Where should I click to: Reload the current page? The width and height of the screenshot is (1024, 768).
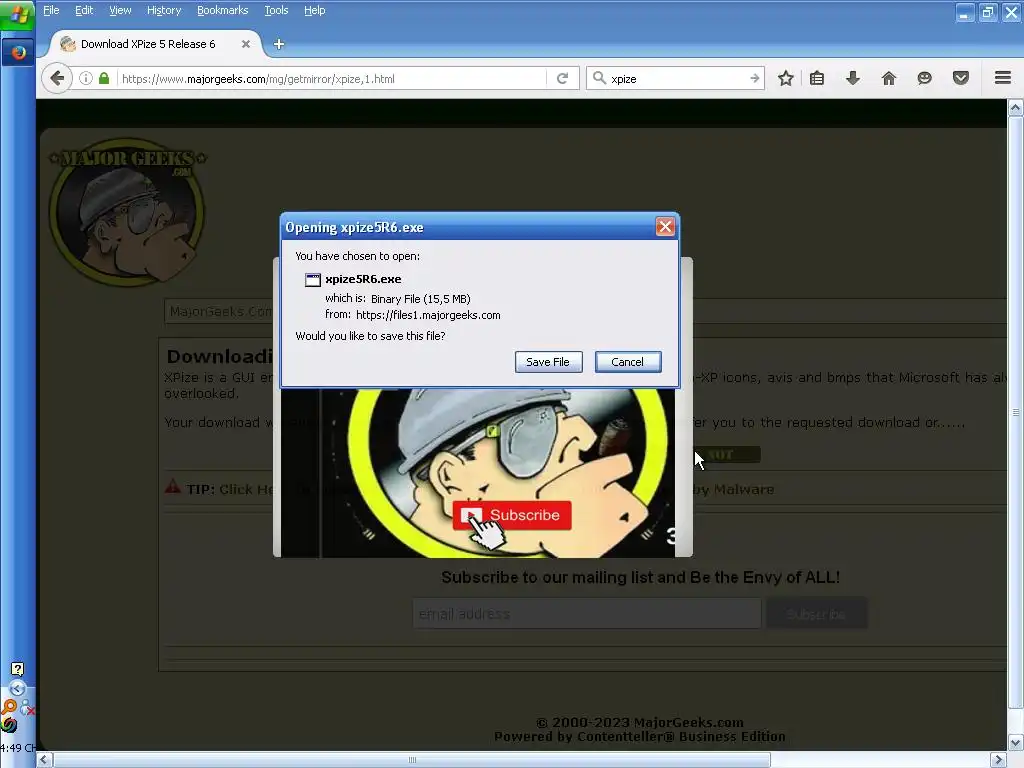click(x=562, y=78)
